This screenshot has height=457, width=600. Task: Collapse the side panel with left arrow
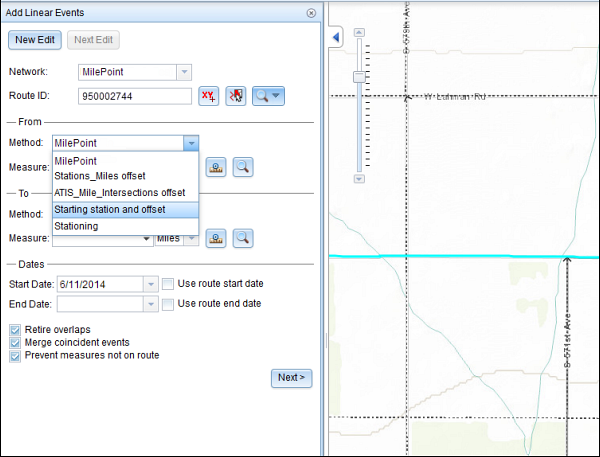coord(336,37)
